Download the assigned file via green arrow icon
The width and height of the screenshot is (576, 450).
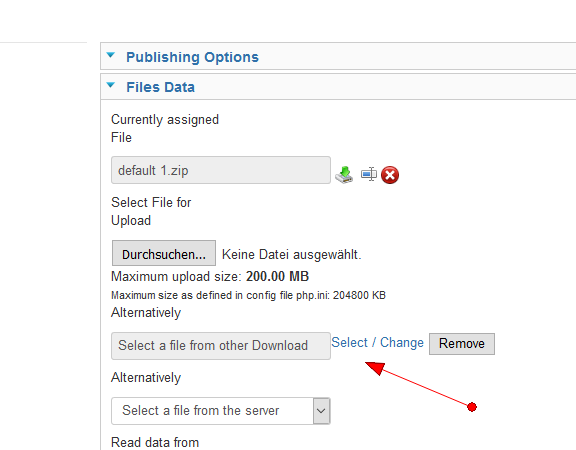(344, 175)
